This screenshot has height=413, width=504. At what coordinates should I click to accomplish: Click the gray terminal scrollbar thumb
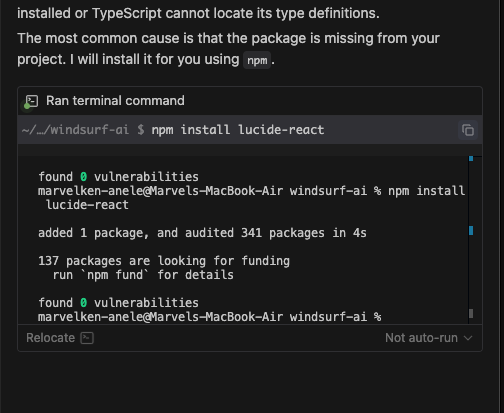pos(471,313)
